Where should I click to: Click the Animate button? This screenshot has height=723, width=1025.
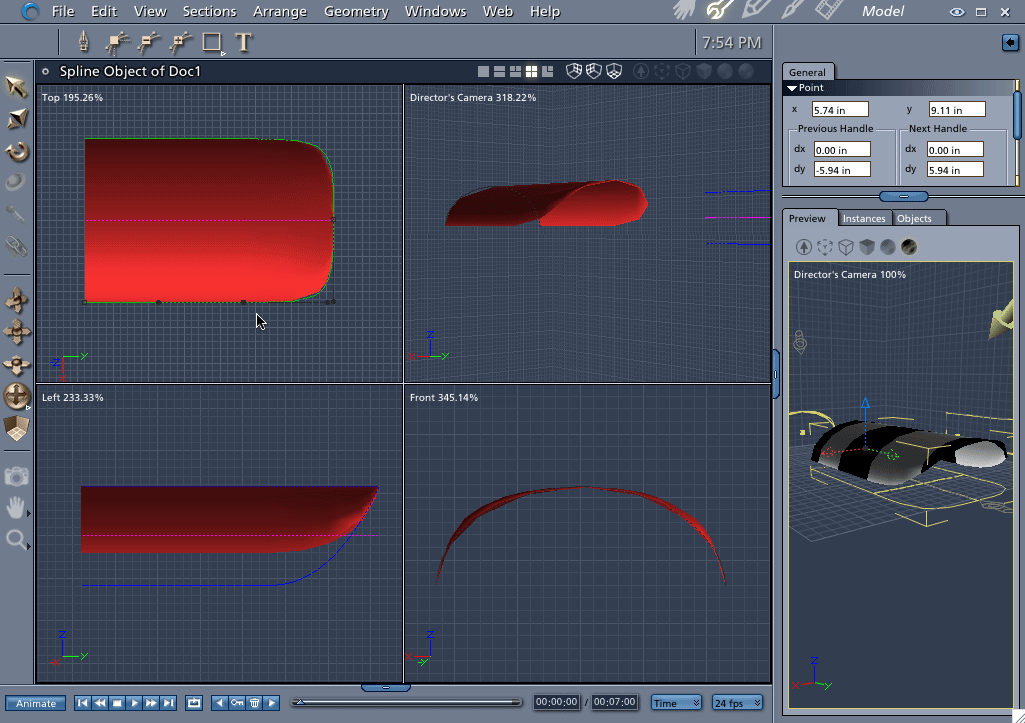[x=36, y=703]
